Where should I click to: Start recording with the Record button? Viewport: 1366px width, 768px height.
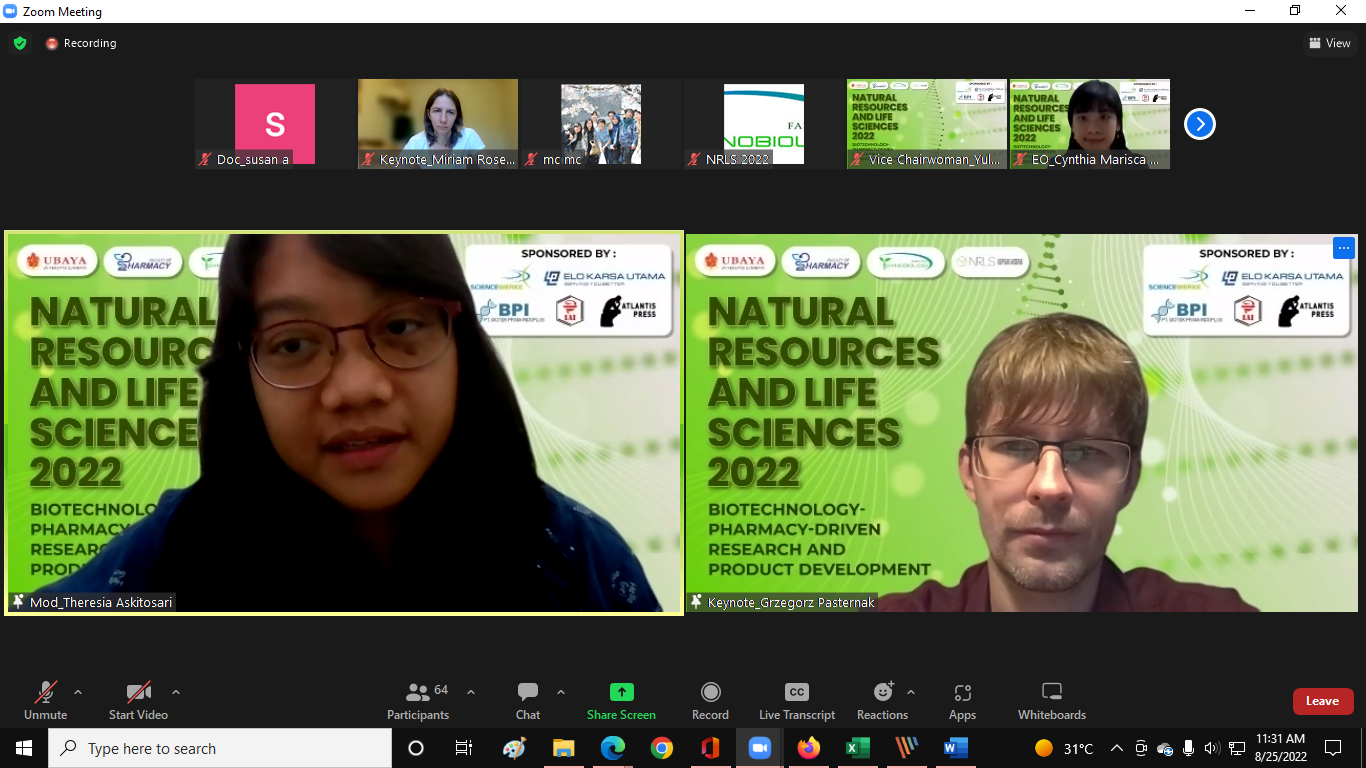(710, 700)
